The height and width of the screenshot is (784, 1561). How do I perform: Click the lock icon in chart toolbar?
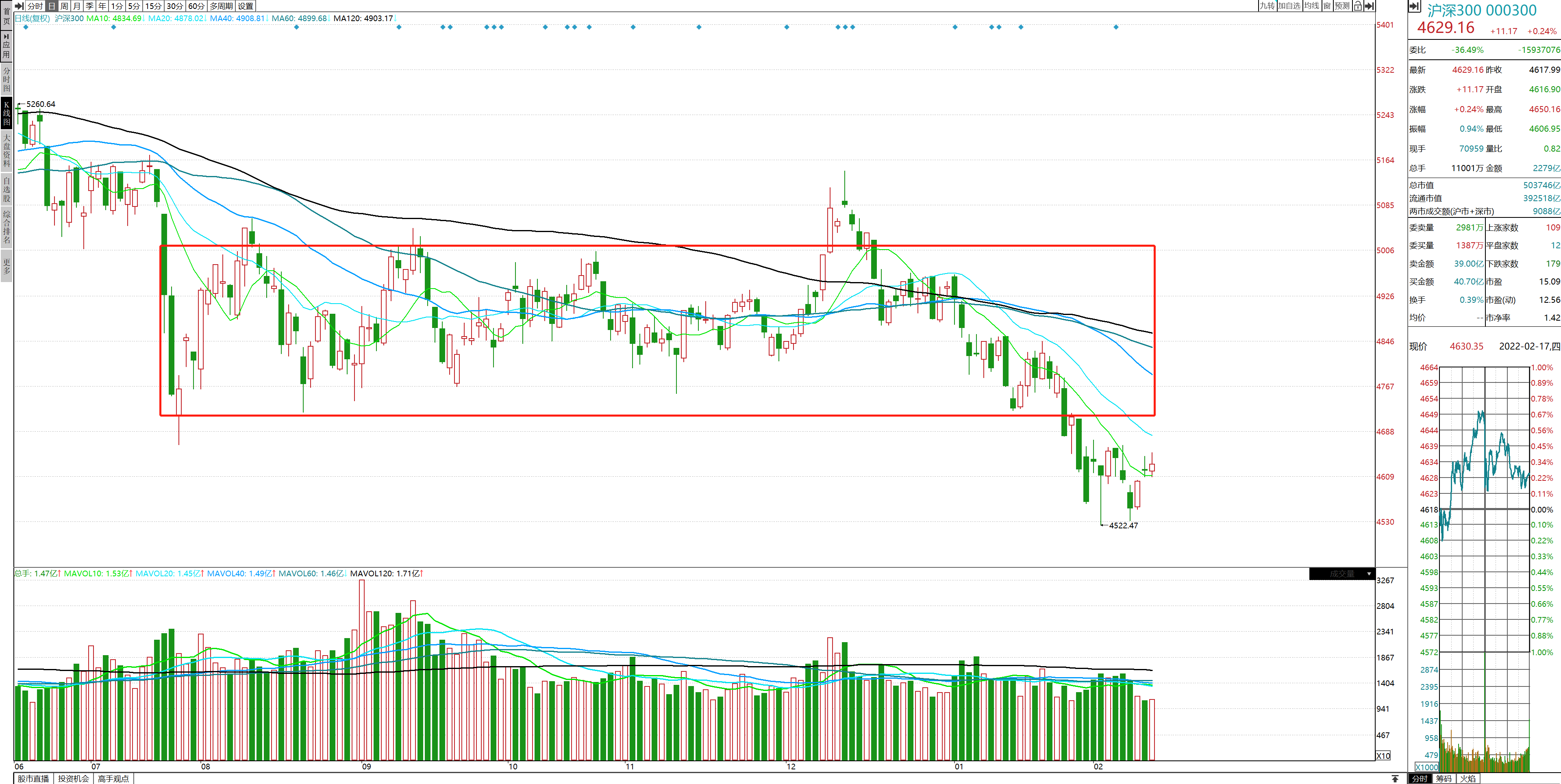coord(1358,6)
